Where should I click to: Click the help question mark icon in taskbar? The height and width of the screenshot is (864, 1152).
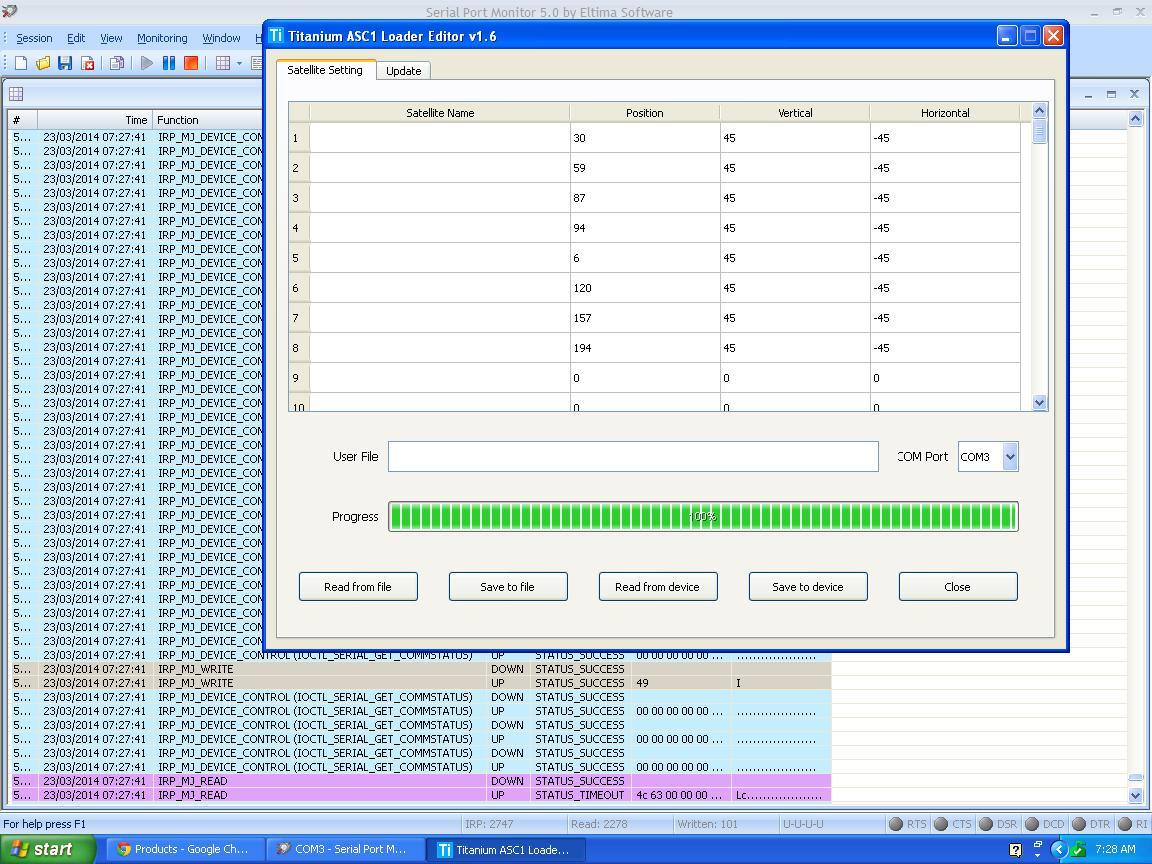(x=1015, y=850)
